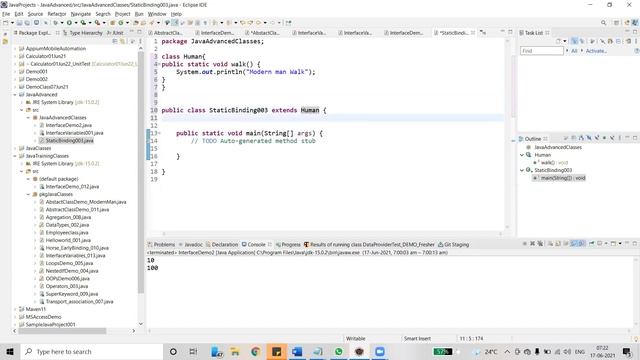Click the Activate... link in the Task List
The width and height of the screenshot is (640, 360).
[596, 51]
